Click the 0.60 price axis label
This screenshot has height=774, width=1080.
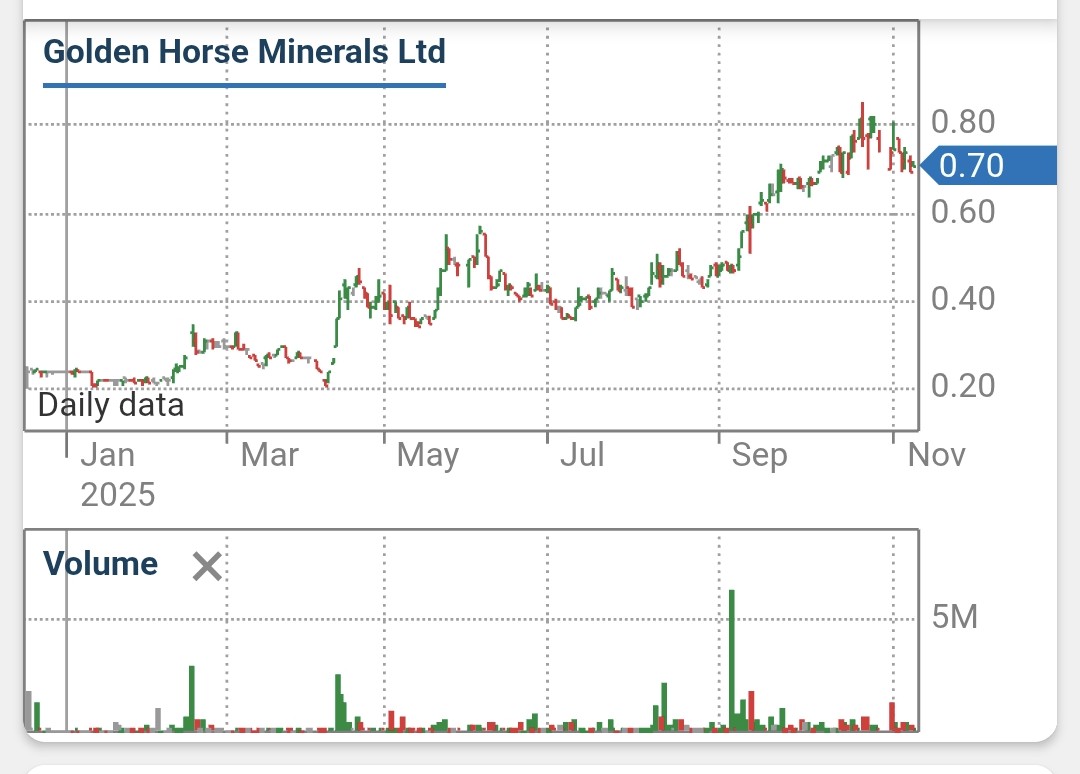tap(962, 211)
